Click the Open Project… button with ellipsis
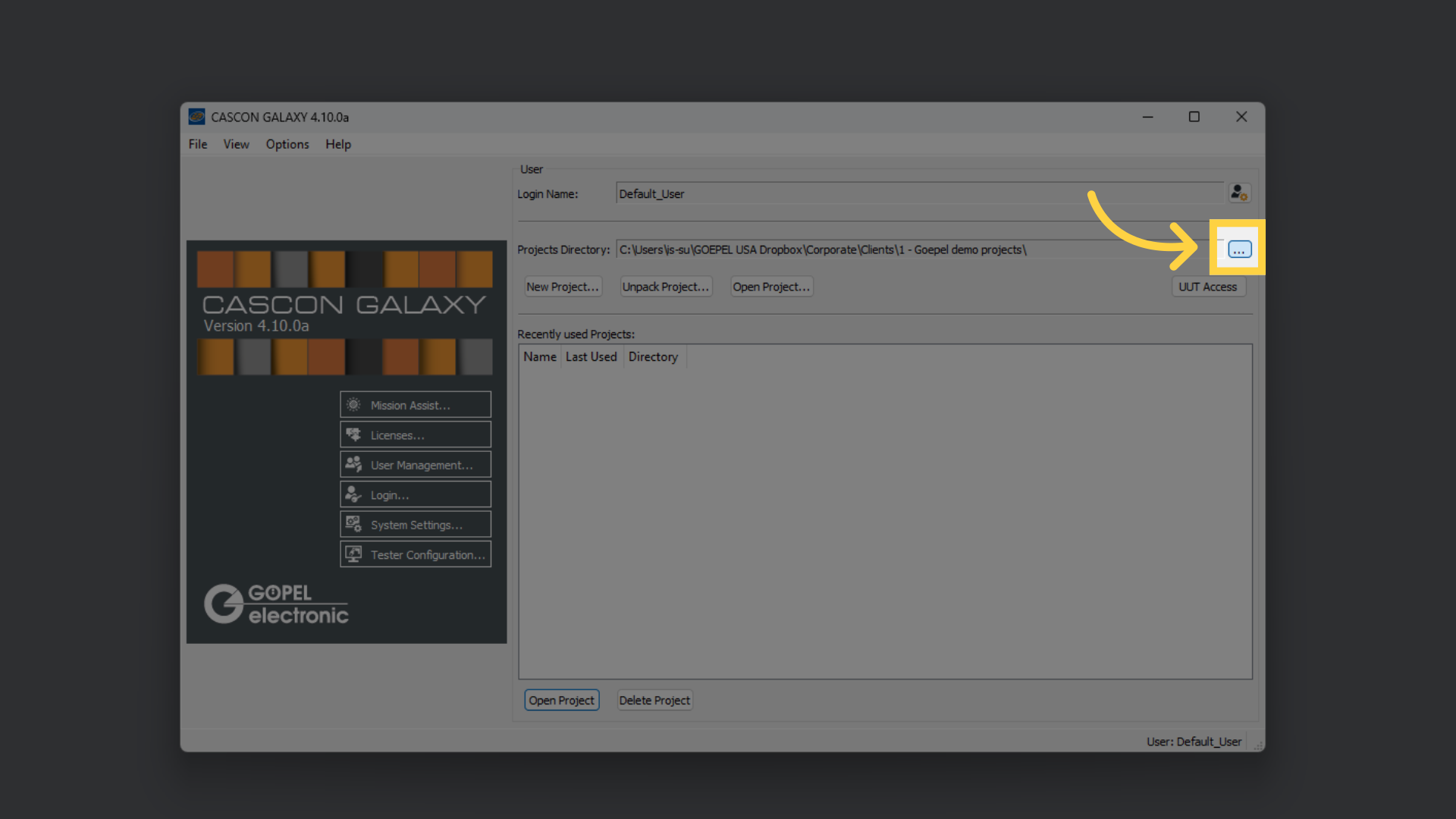This screenshot has width=1456, height=819. (771, 287)
